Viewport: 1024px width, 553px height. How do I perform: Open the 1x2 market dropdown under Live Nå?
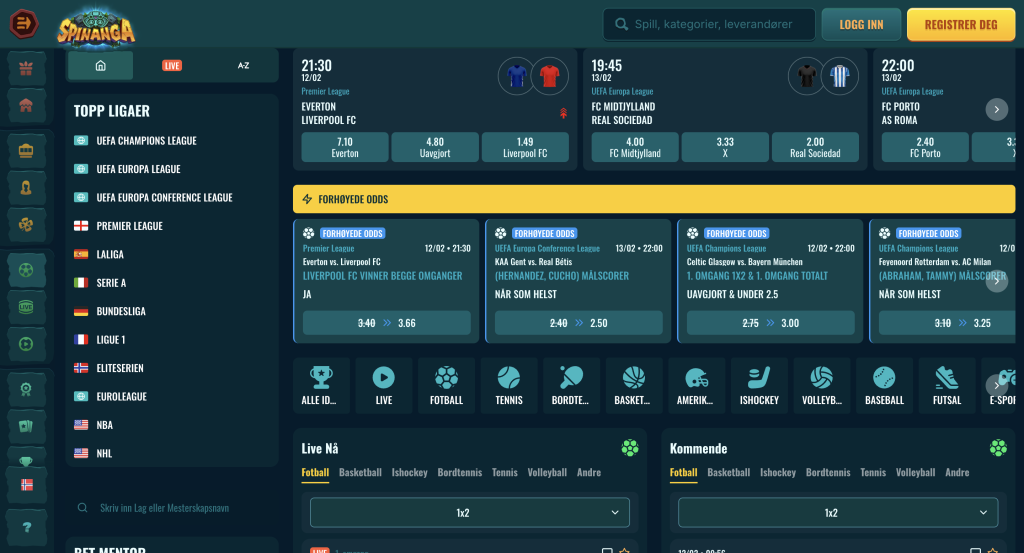(x=470, y=513)
